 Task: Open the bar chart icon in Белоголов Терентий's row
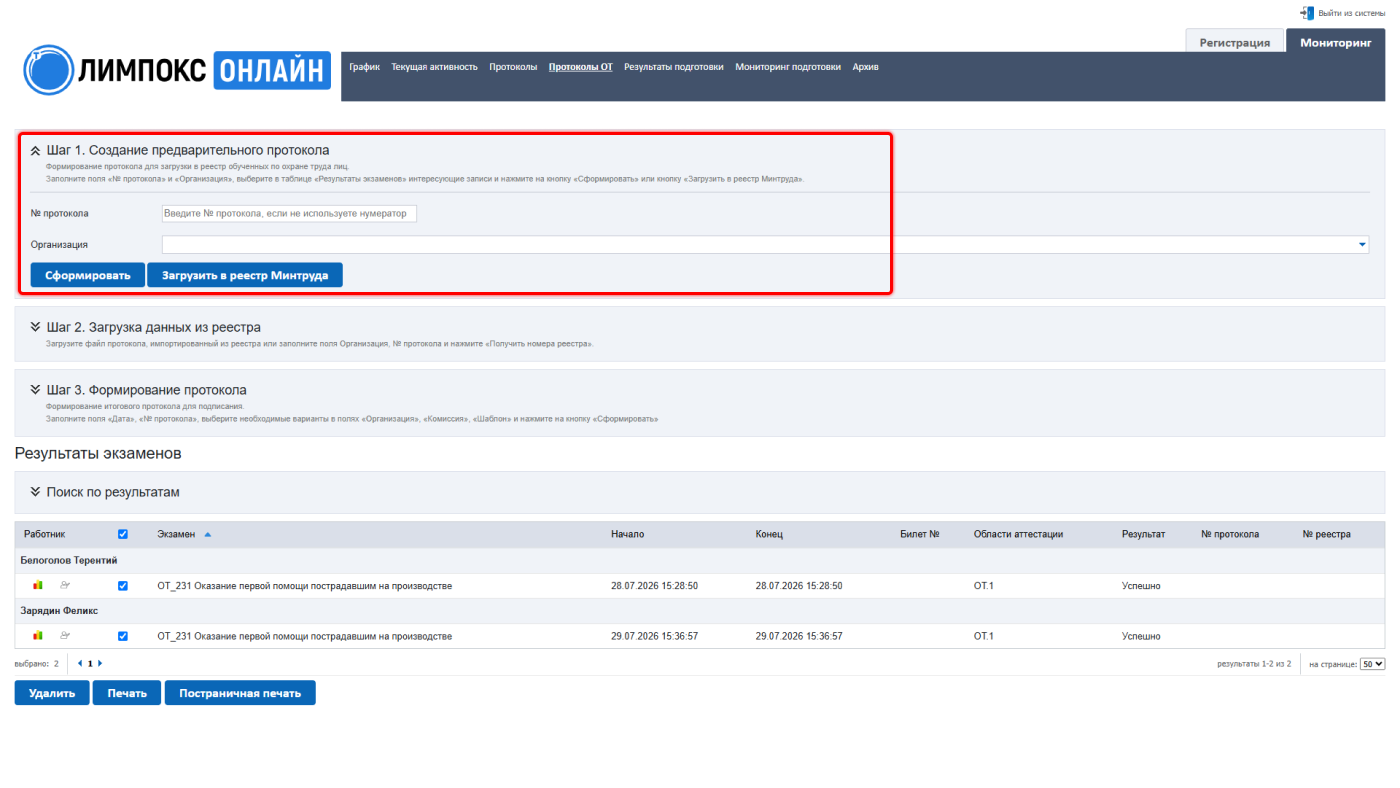38,585
